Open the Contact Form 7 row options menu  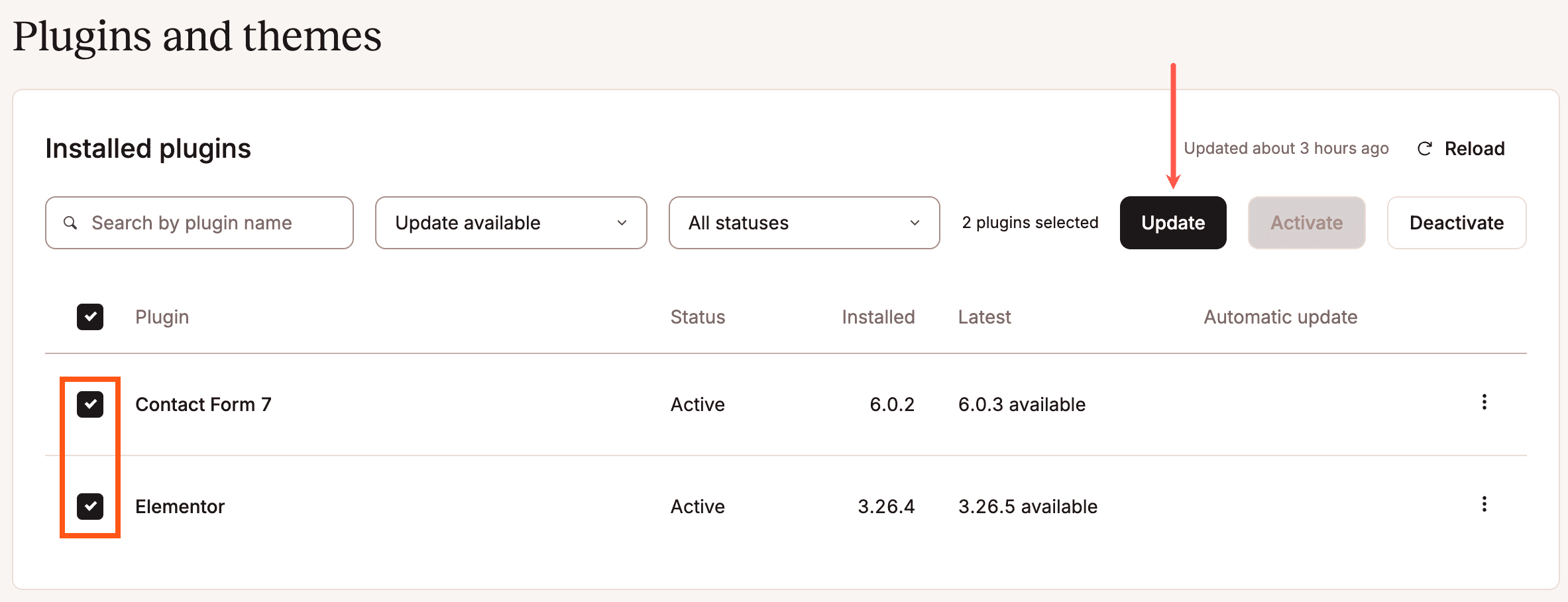(1484, 402)
